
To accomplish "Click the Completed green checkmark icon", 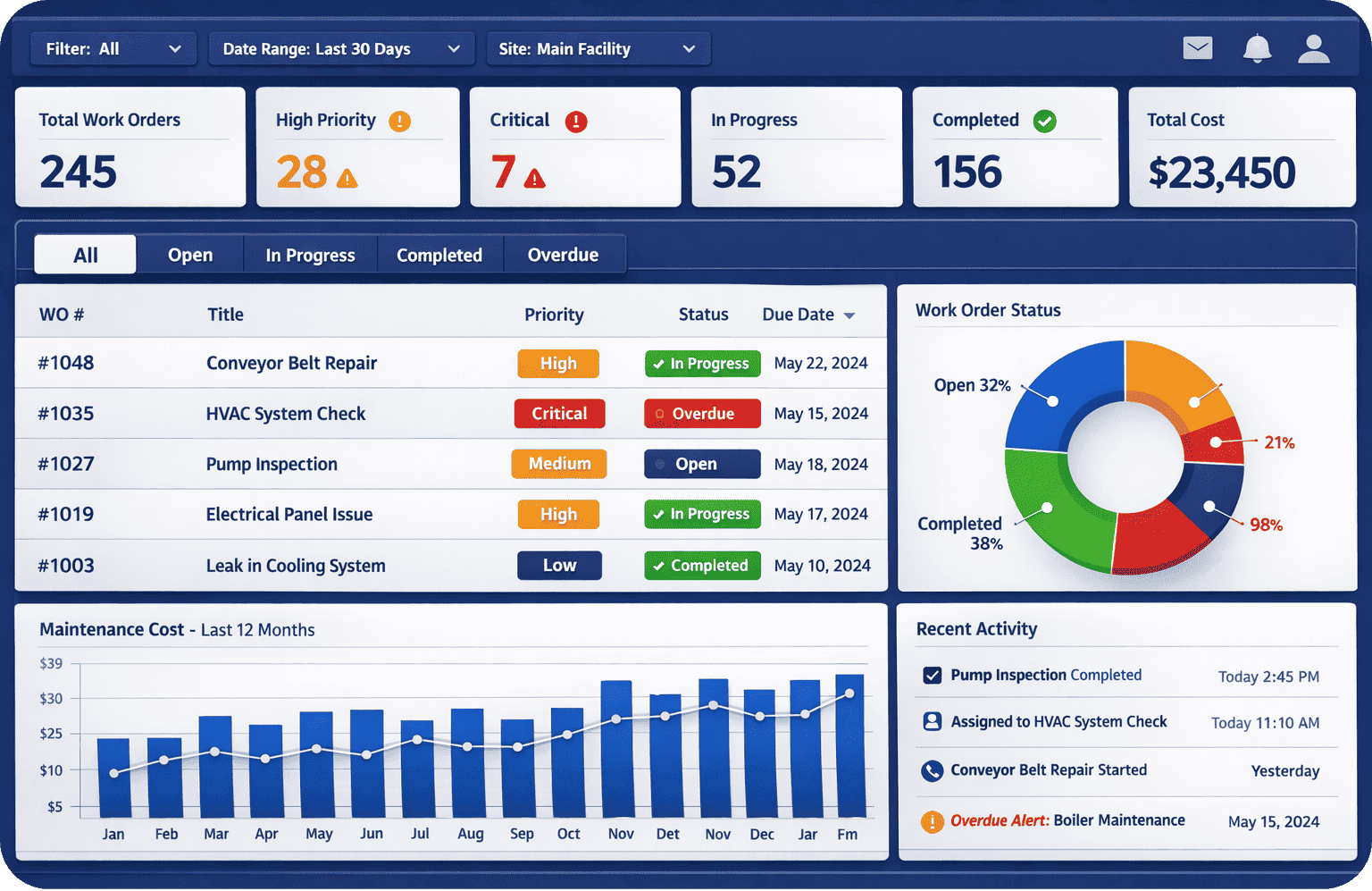I will point(1045,120).
